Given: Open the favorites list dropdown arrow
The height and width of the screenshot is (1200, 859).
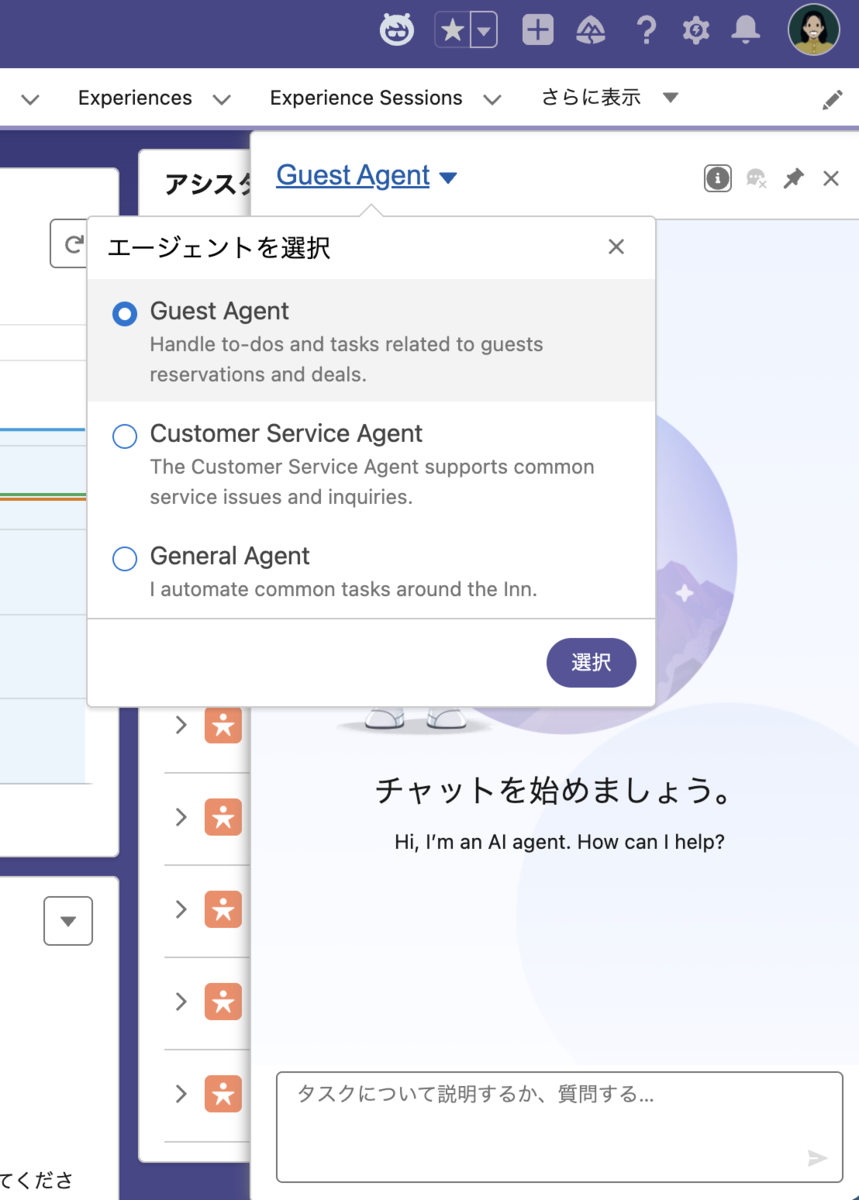Looking at the screenshot, I should [x=484, y=30].
